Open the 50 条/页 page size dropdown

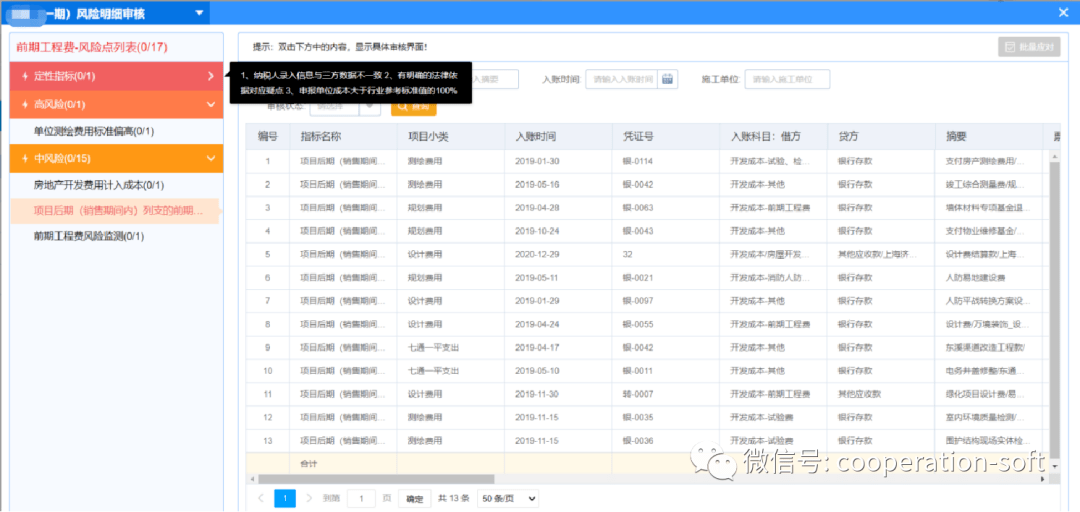(508, 498)
